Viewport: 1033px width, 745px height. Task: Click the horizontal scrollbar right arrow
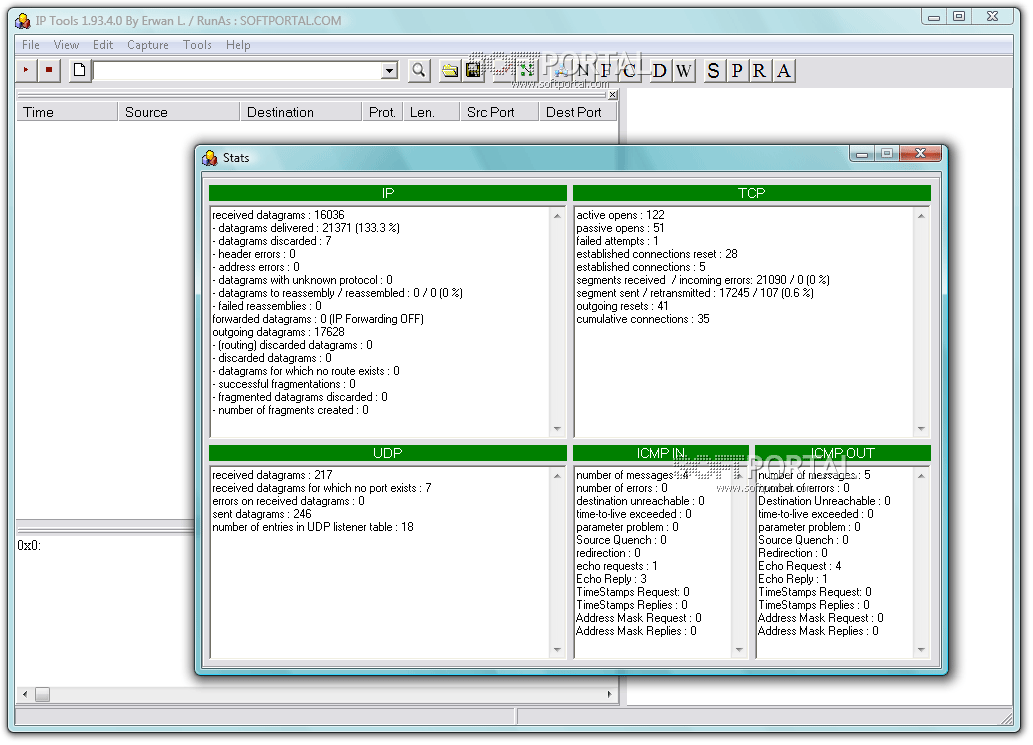point(609,695)
